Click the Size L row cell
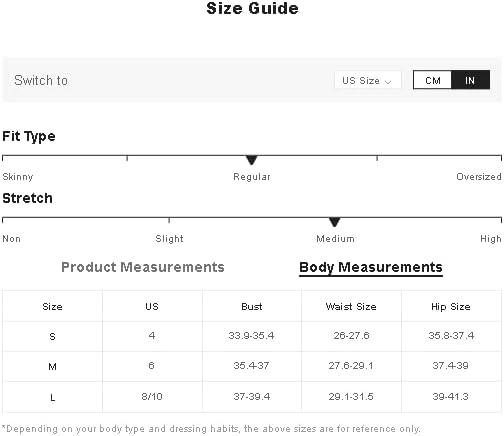Viewport: 504px width, 436px height. 52,397
